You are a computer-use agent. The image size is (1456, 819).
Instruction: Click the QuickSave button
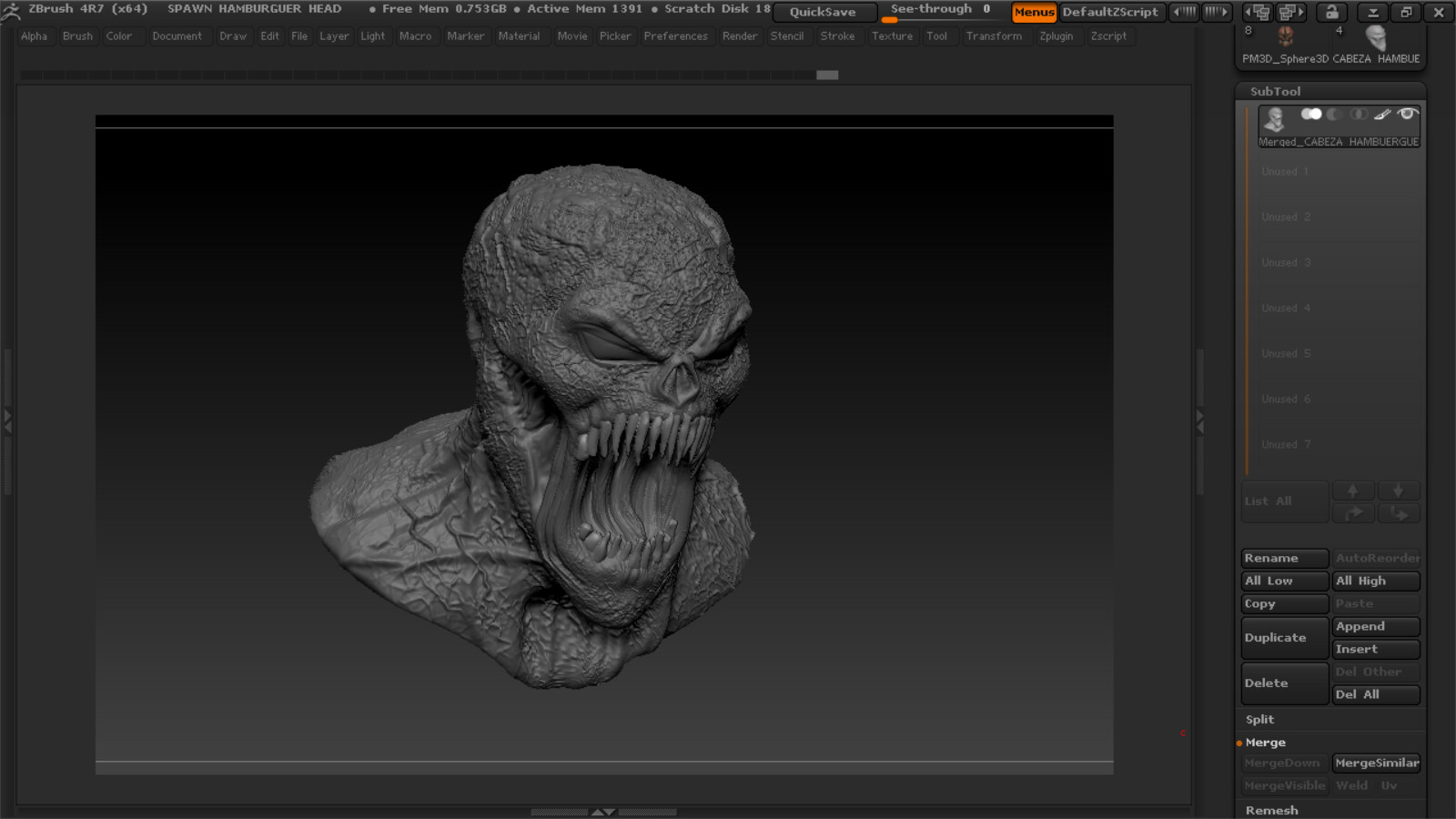pos(824,12)
